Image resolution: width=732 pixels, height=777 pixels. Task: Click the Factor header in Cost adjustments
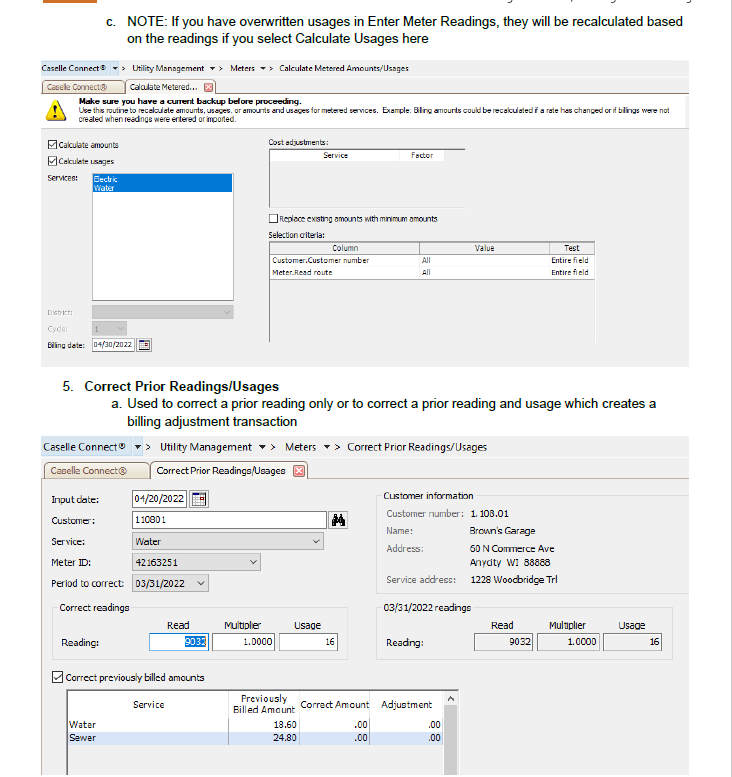[x=422, y=155]
